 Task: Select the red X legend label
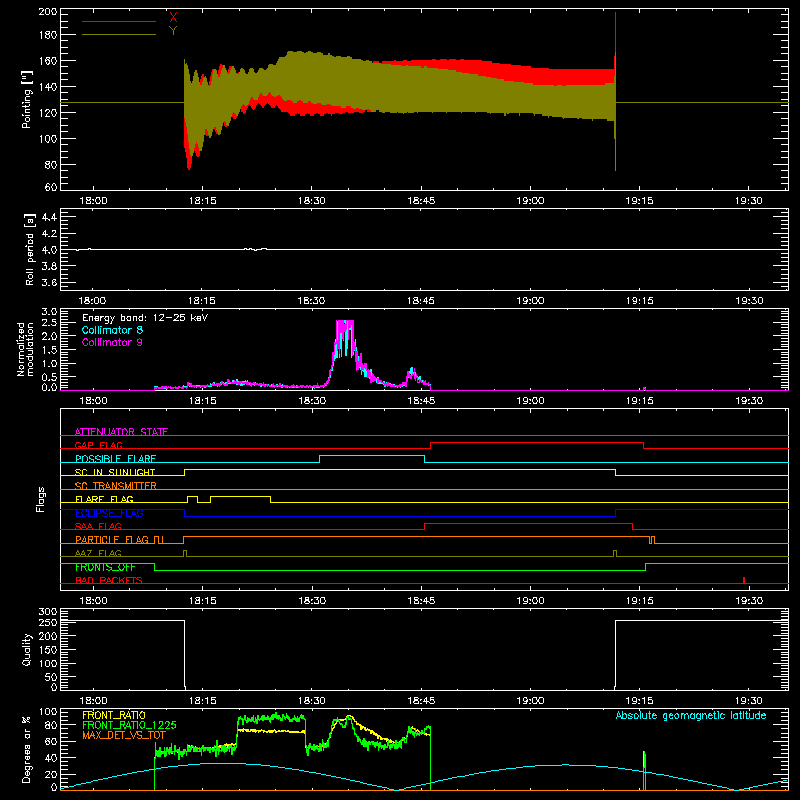pyautogui.click(x=173, y=18)
